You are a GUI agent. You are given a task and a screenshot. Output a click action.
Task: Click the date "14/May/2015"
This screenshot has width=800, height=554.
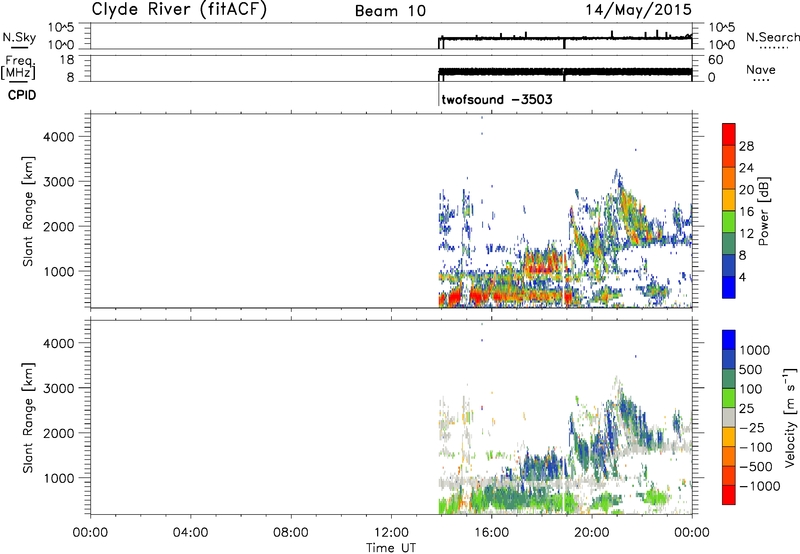pos(638,10)
